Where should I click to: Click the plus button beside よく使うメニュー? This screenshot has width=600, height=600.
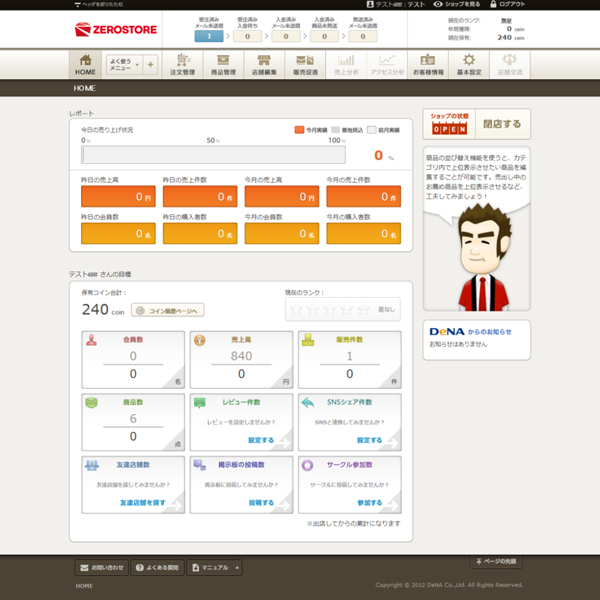(x=151, y=65)
